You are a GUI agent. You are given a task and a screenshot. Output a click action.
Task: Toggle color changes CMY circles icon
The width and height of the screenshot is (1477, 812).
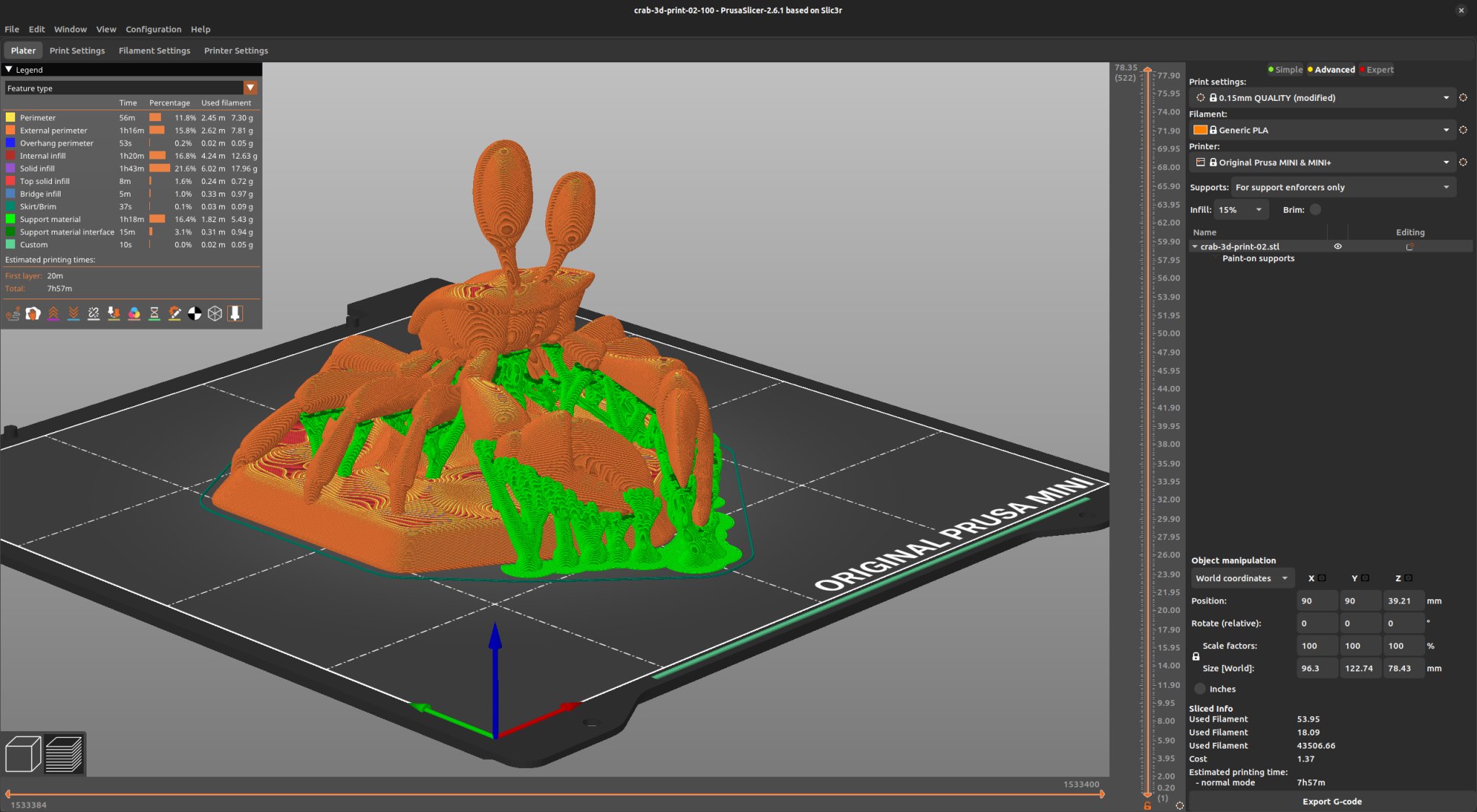(x=134, y=314)
